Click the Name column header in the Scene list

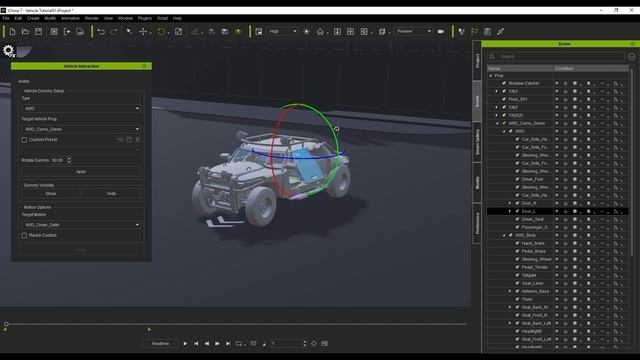520,69
